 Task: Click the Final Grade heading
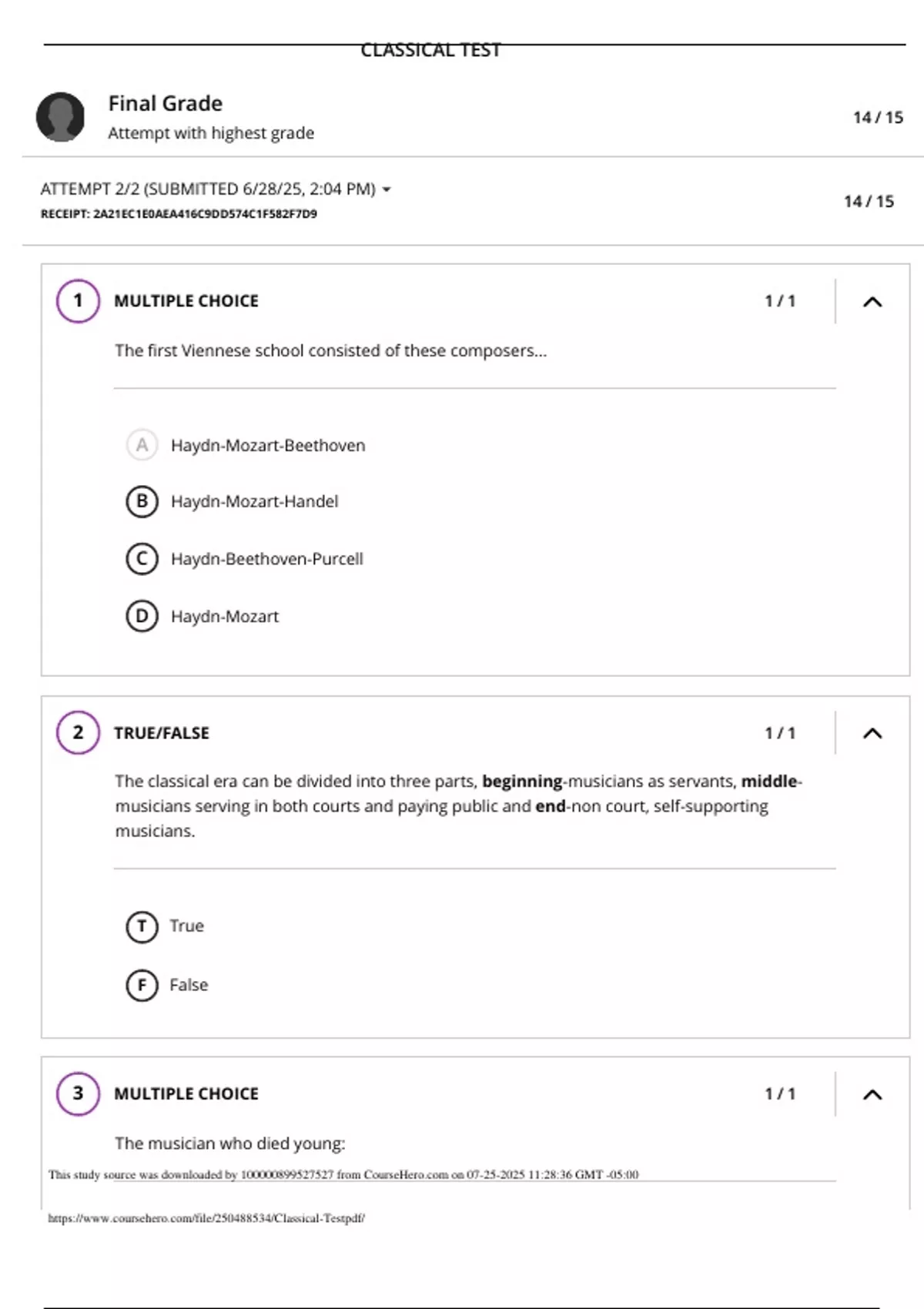coord(165,103)
